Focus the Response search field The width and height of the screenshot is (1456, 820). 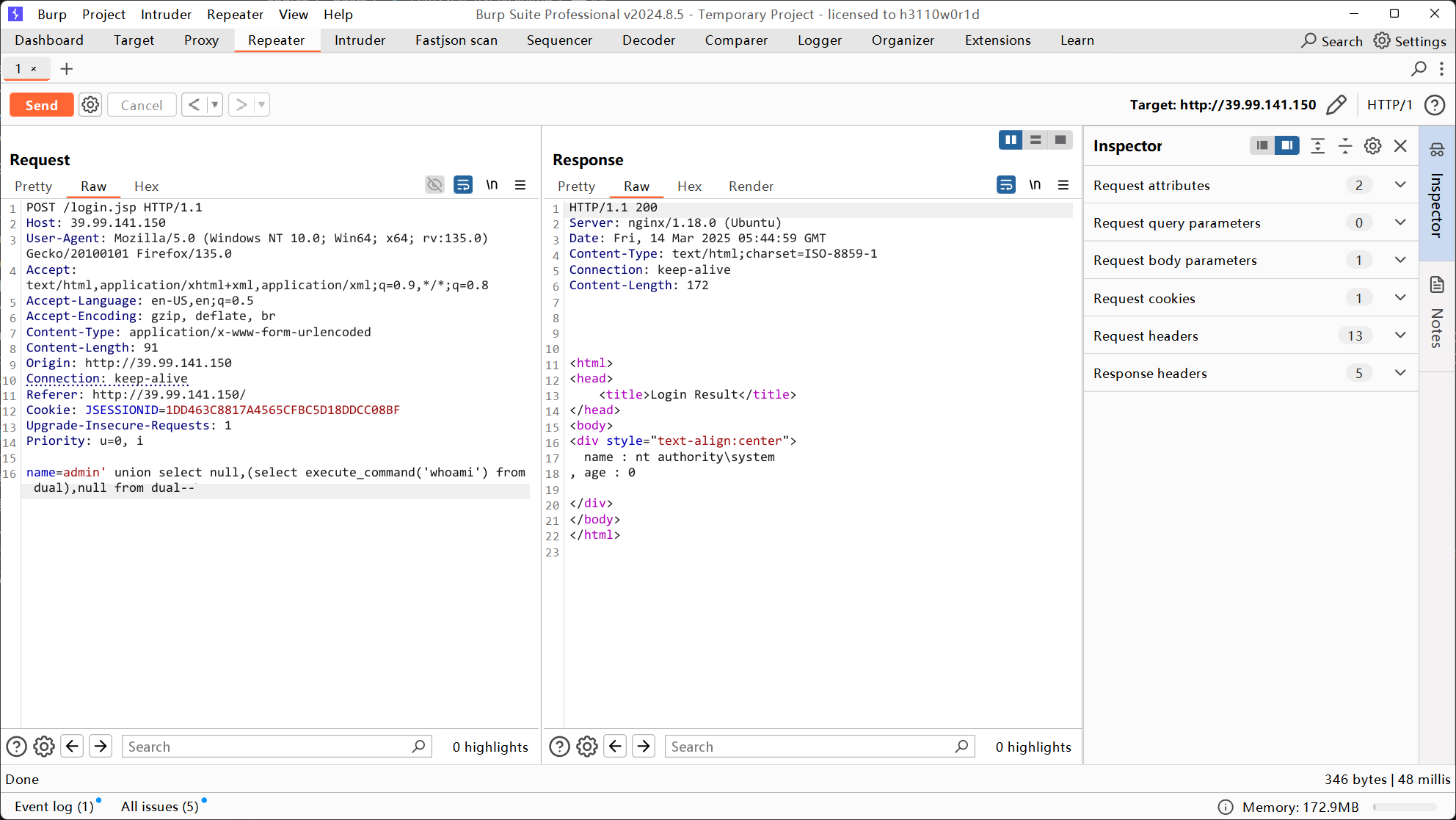[820, 747]
